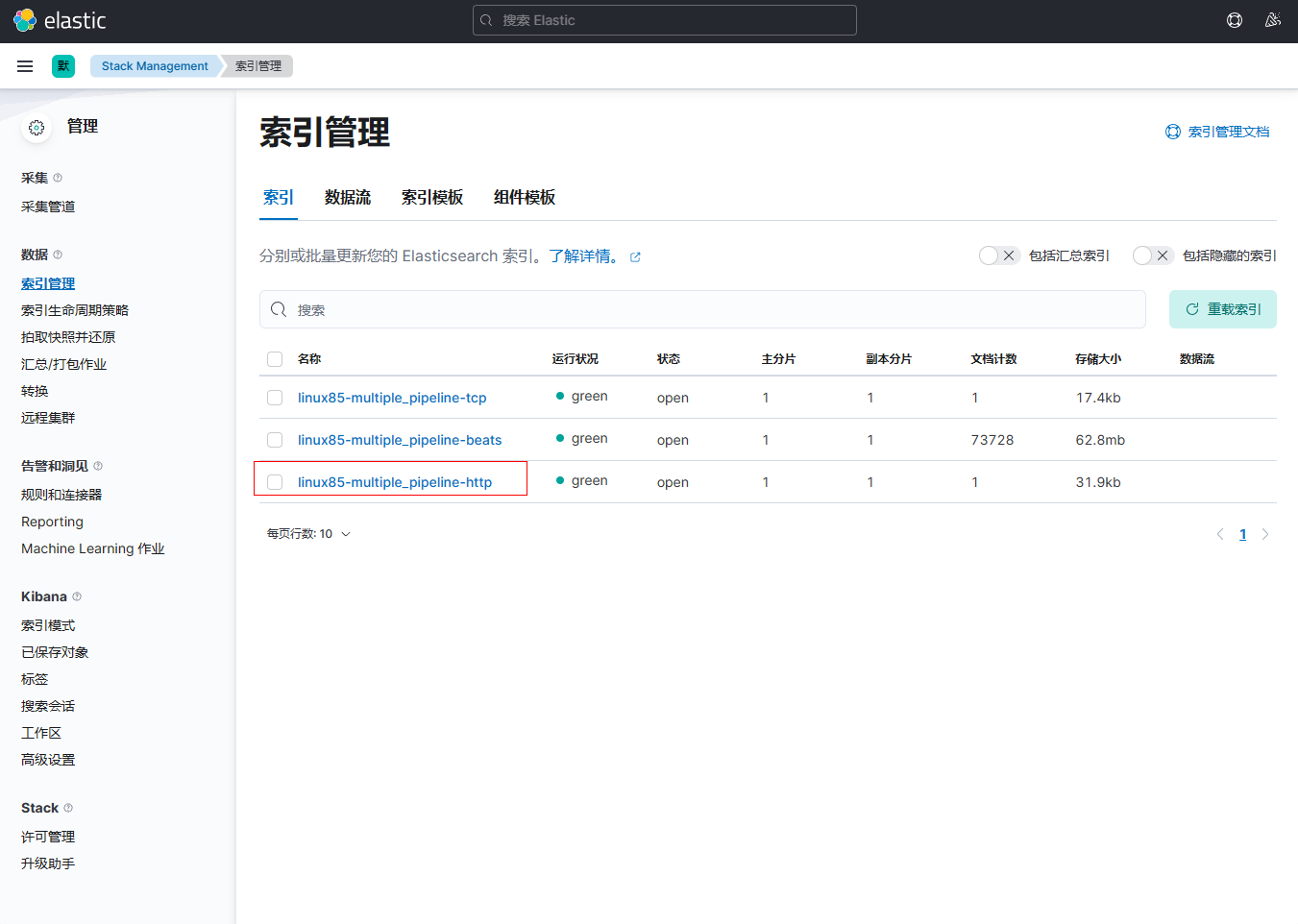Go to previous page using left chevron
This screenshot has width=1298, height=924.
(x=1220, y=535)
